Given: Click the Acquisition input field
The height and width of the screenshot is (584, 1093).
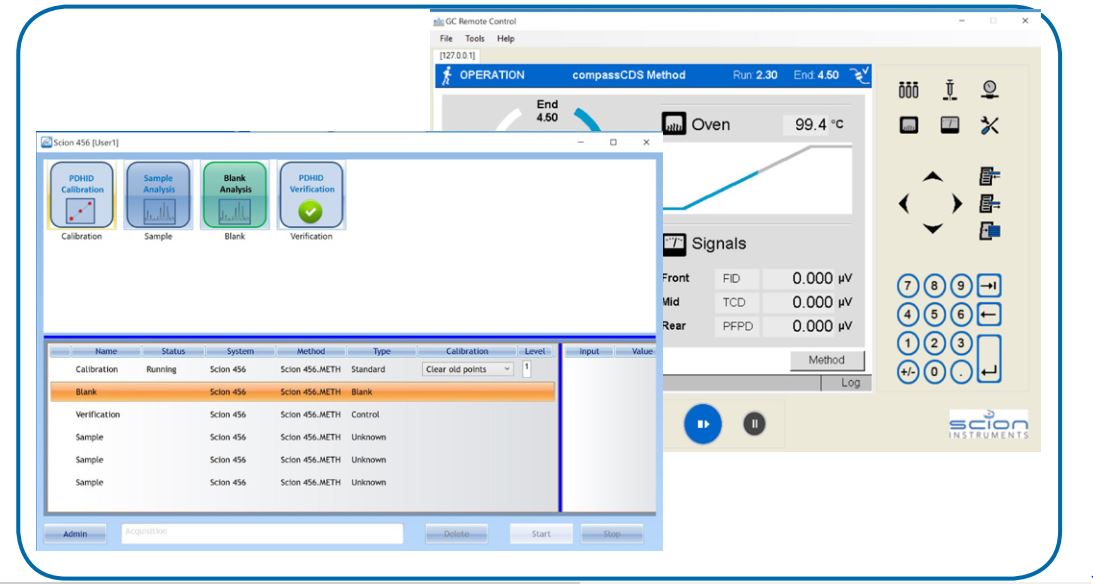Looking at the screenshot, I should 262,534.
